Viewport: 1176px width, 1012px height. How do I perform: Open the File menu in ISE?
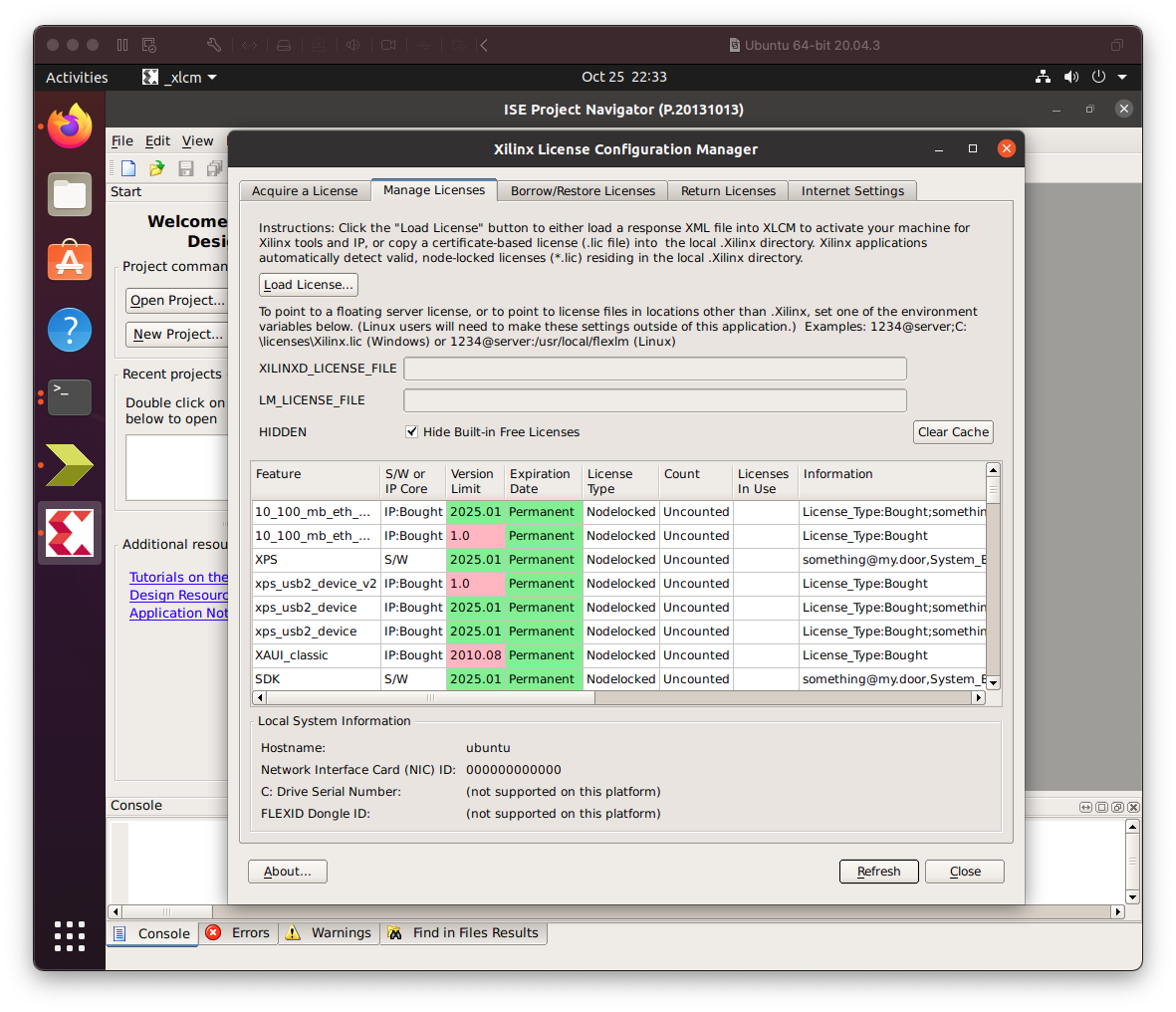(122, 140)
